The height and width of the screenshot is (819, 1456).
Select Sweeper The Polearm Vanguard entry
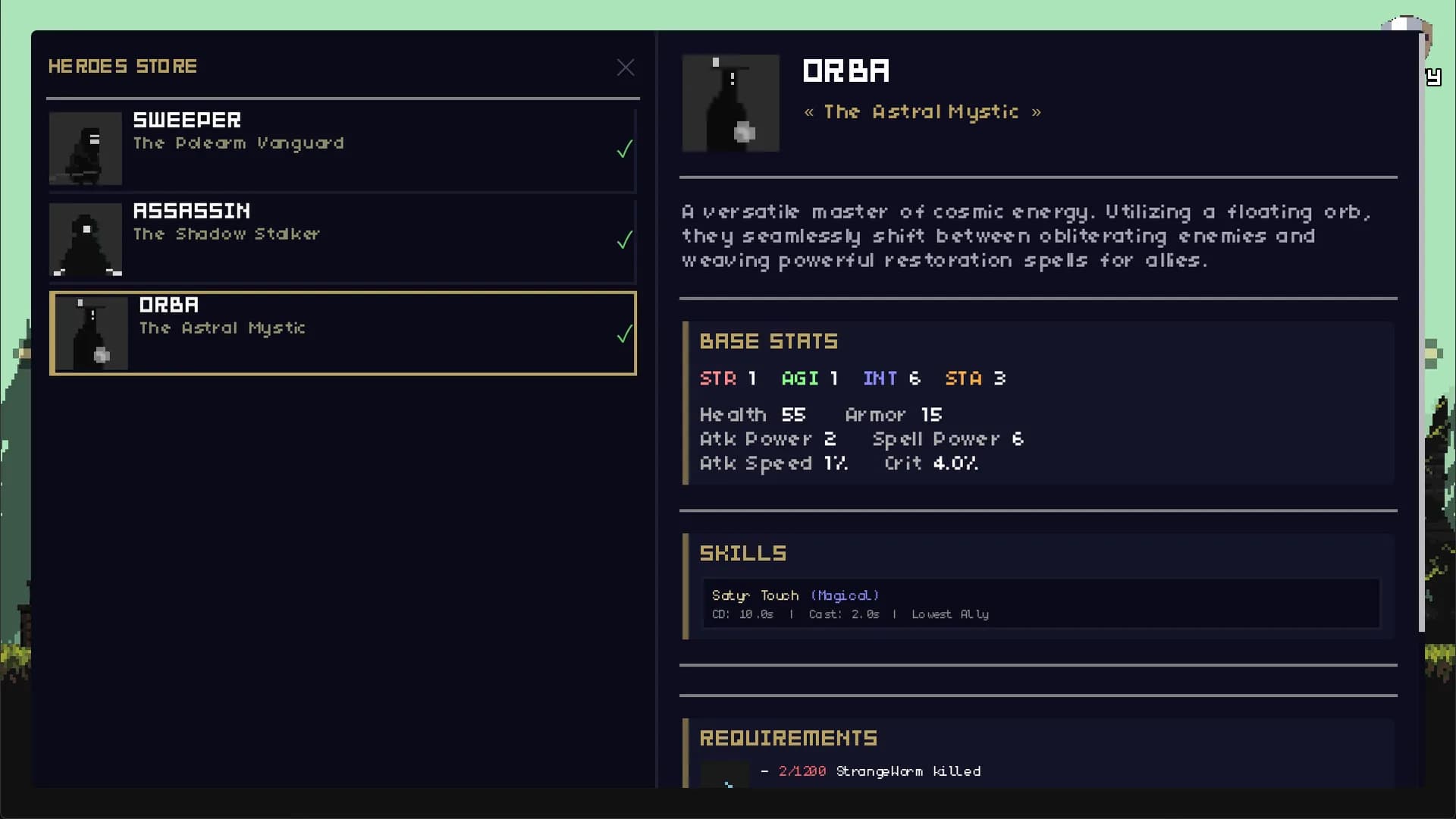pos(343,149)
